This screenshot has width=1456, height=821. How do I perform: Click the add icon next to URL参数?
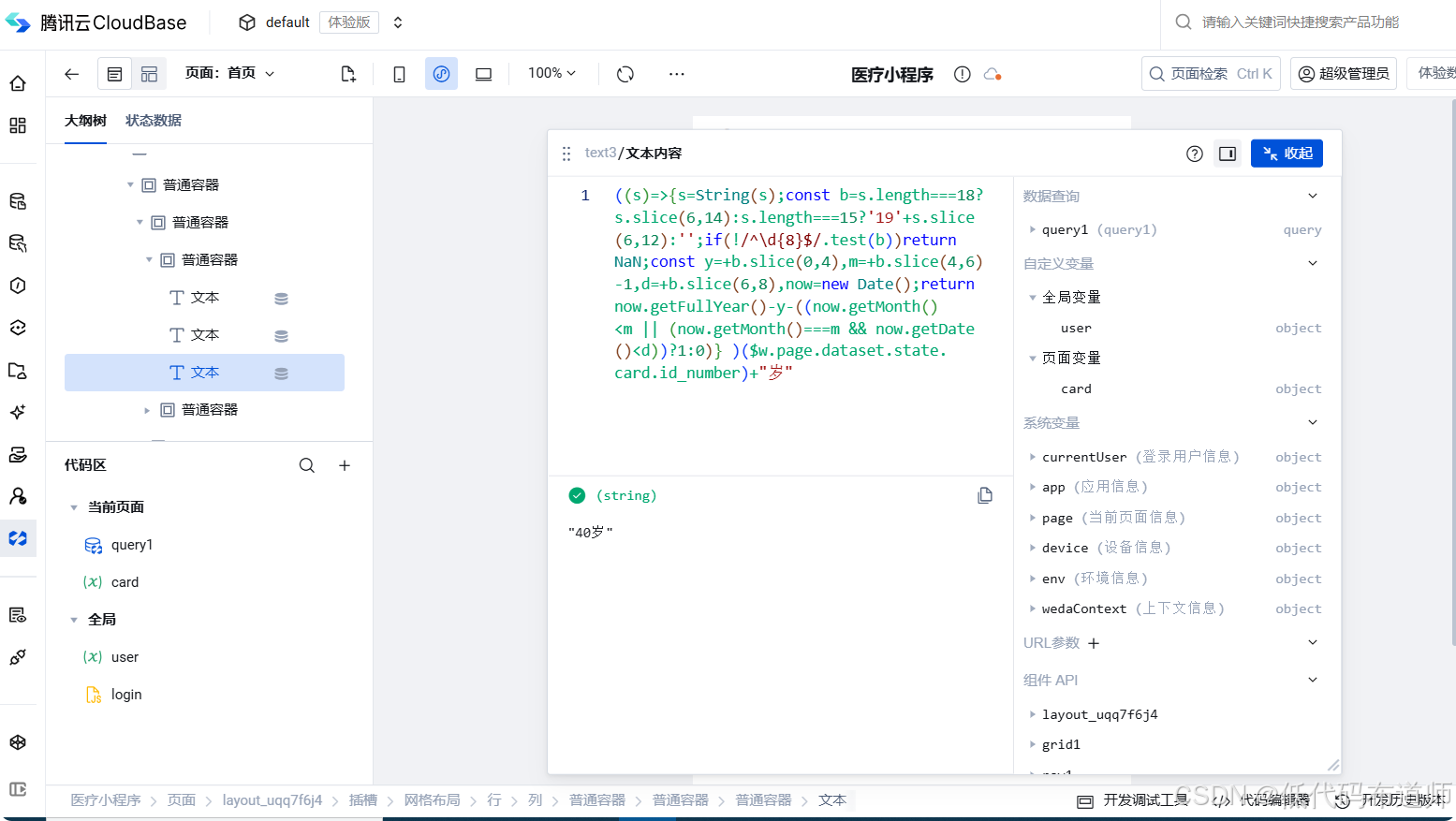[1093, 642]
